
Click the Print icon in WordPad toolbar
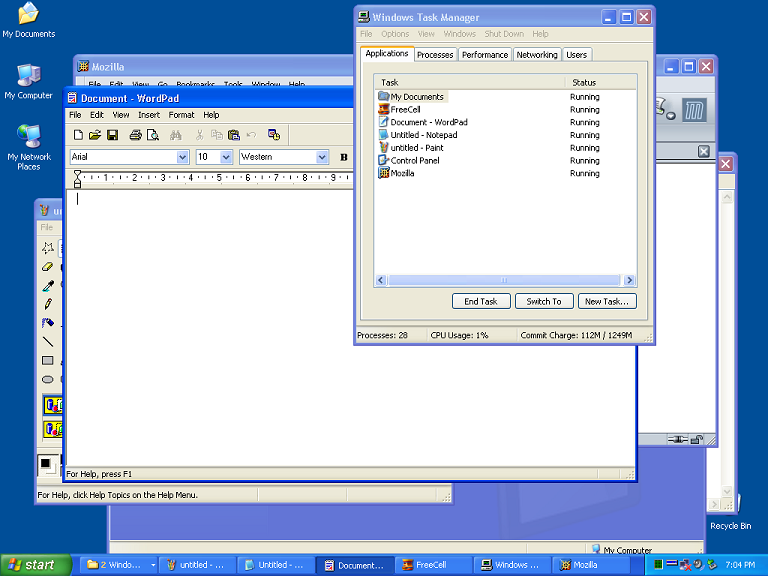135,135
